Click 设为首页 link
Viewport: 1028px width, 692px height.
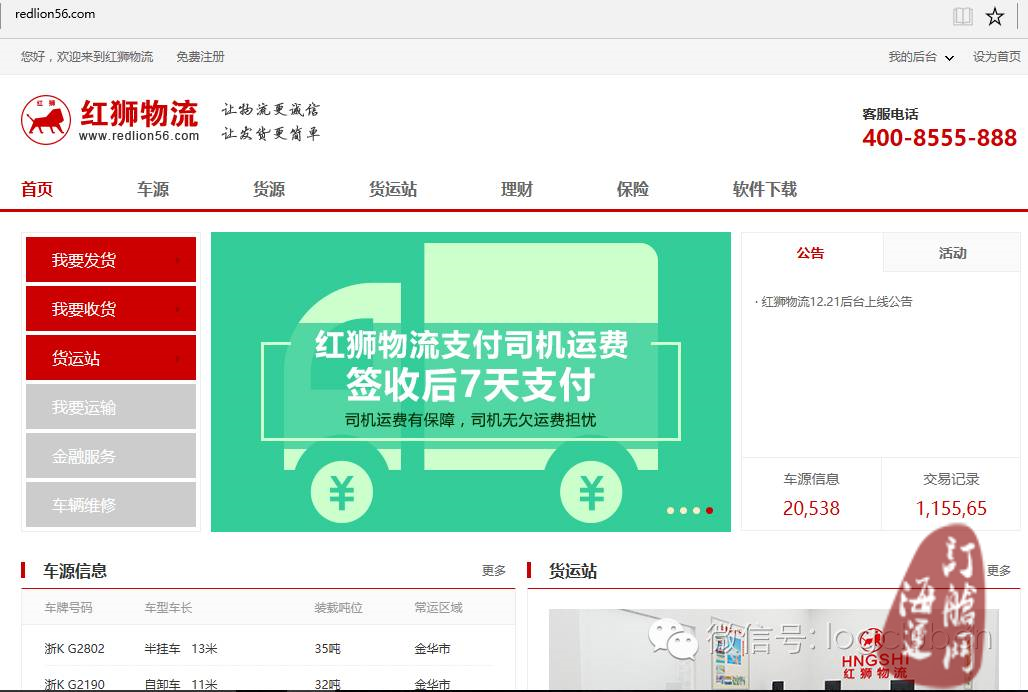997,57
